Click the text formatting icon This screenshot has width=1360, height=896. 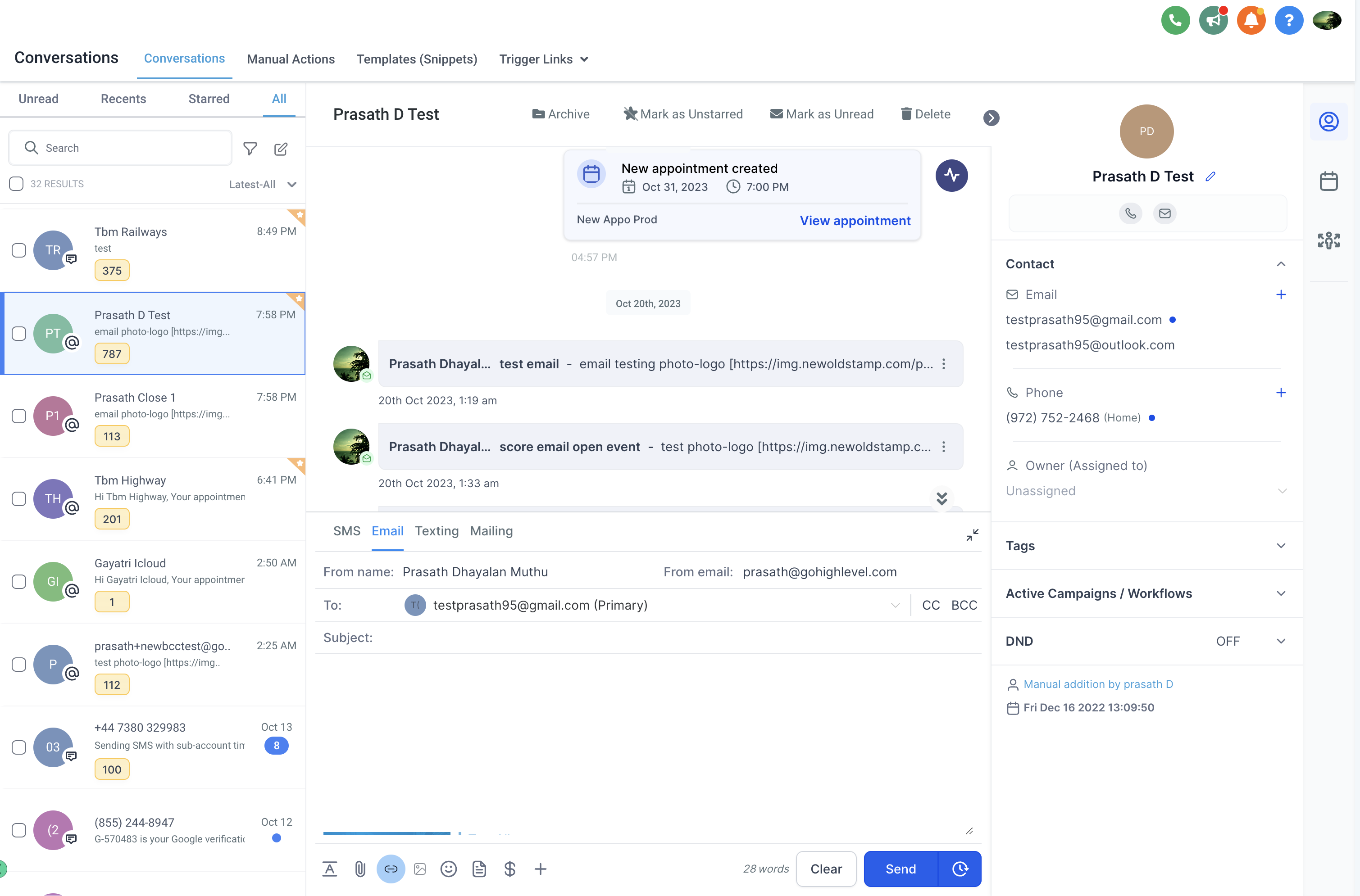tap(329, 869)
